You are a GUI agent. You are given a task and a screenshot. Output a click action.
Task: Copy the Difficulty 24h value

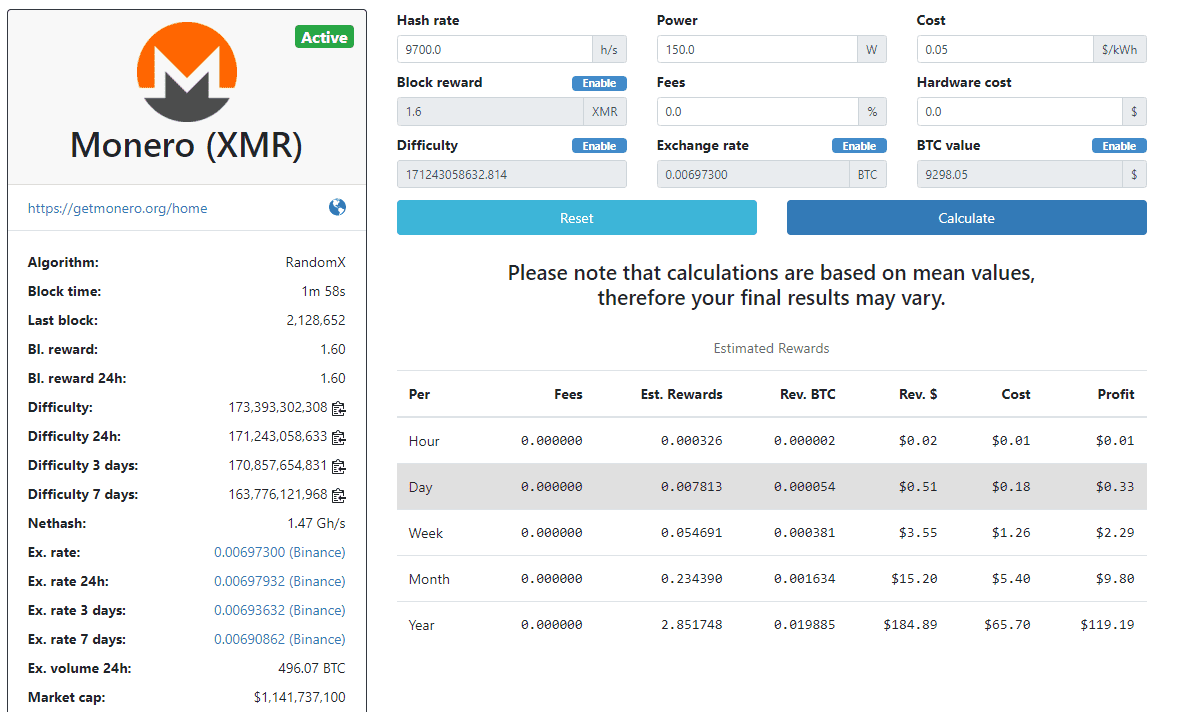point(339,437)
